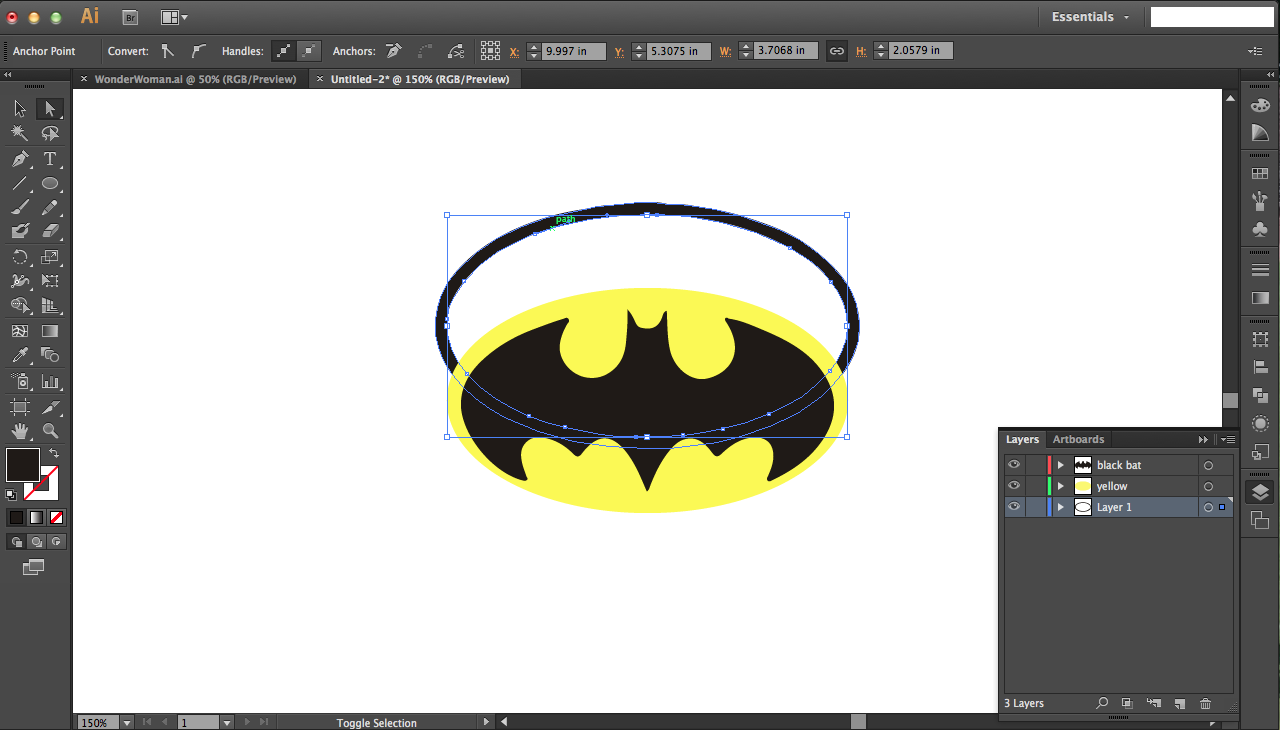Select the Shape Builder tool
1280x730 pixels.
[20, 306]
